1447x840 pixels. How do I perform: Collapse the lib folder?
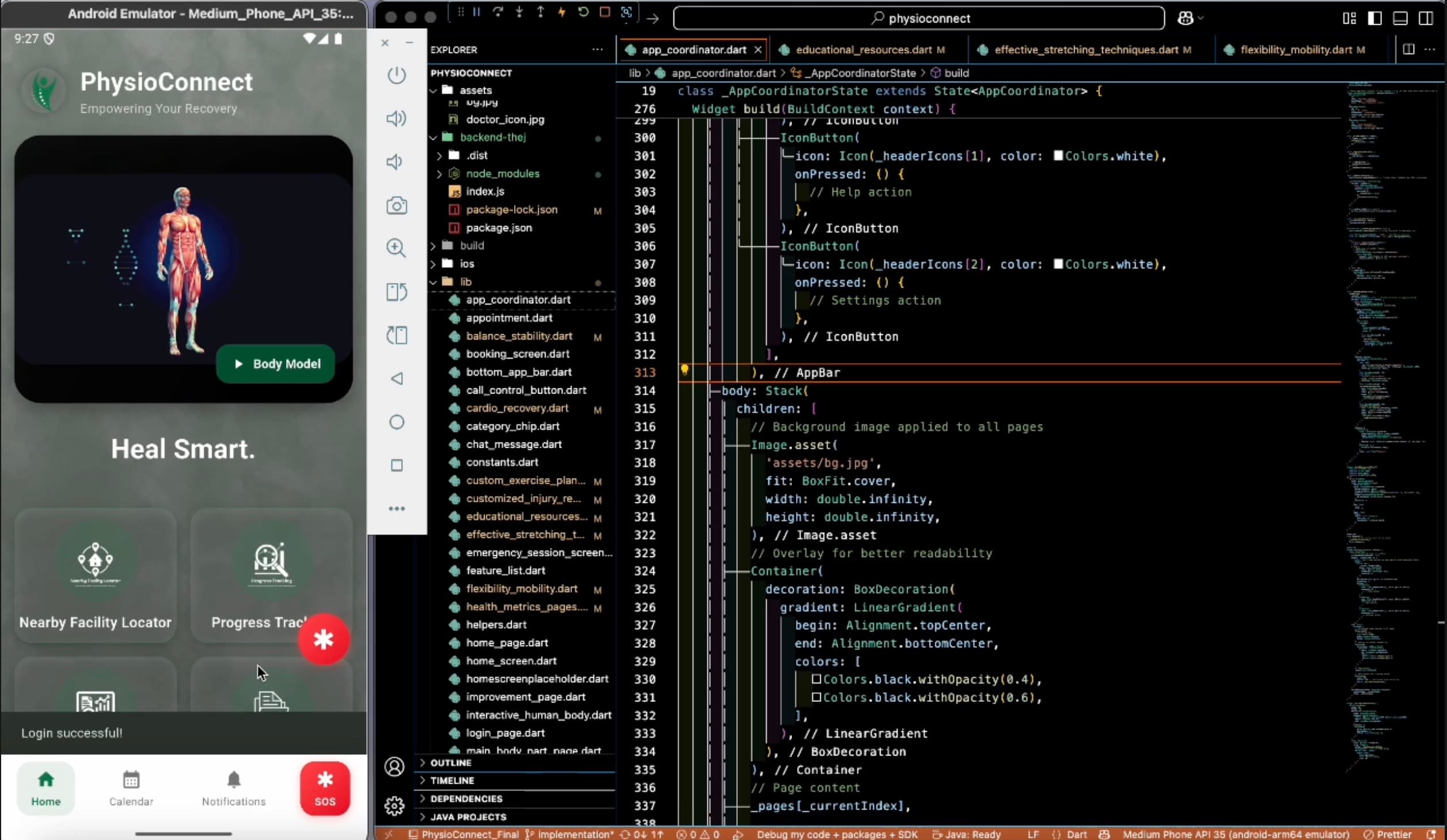click(465, 282)
